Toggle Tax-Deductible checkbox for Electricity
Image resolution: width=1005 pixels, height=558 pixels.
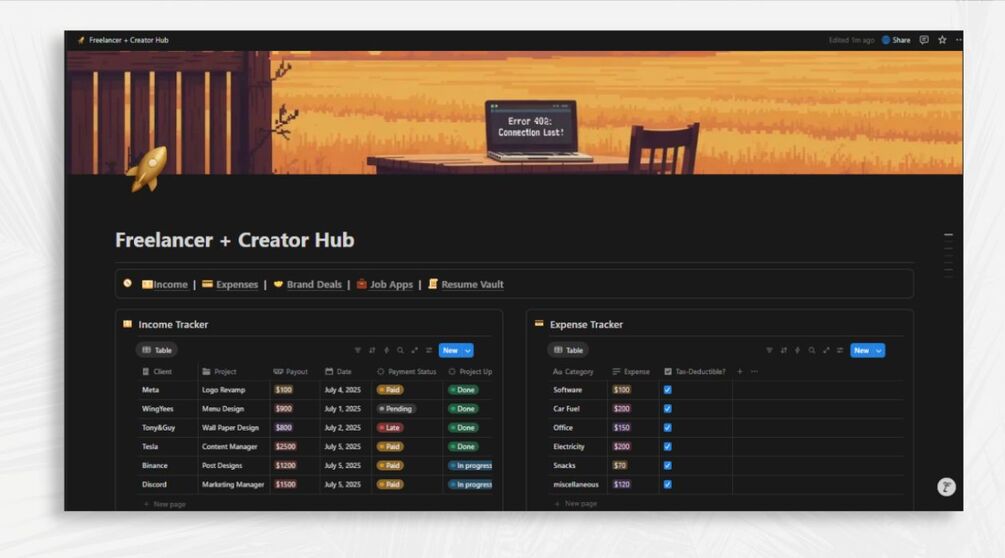667,447
